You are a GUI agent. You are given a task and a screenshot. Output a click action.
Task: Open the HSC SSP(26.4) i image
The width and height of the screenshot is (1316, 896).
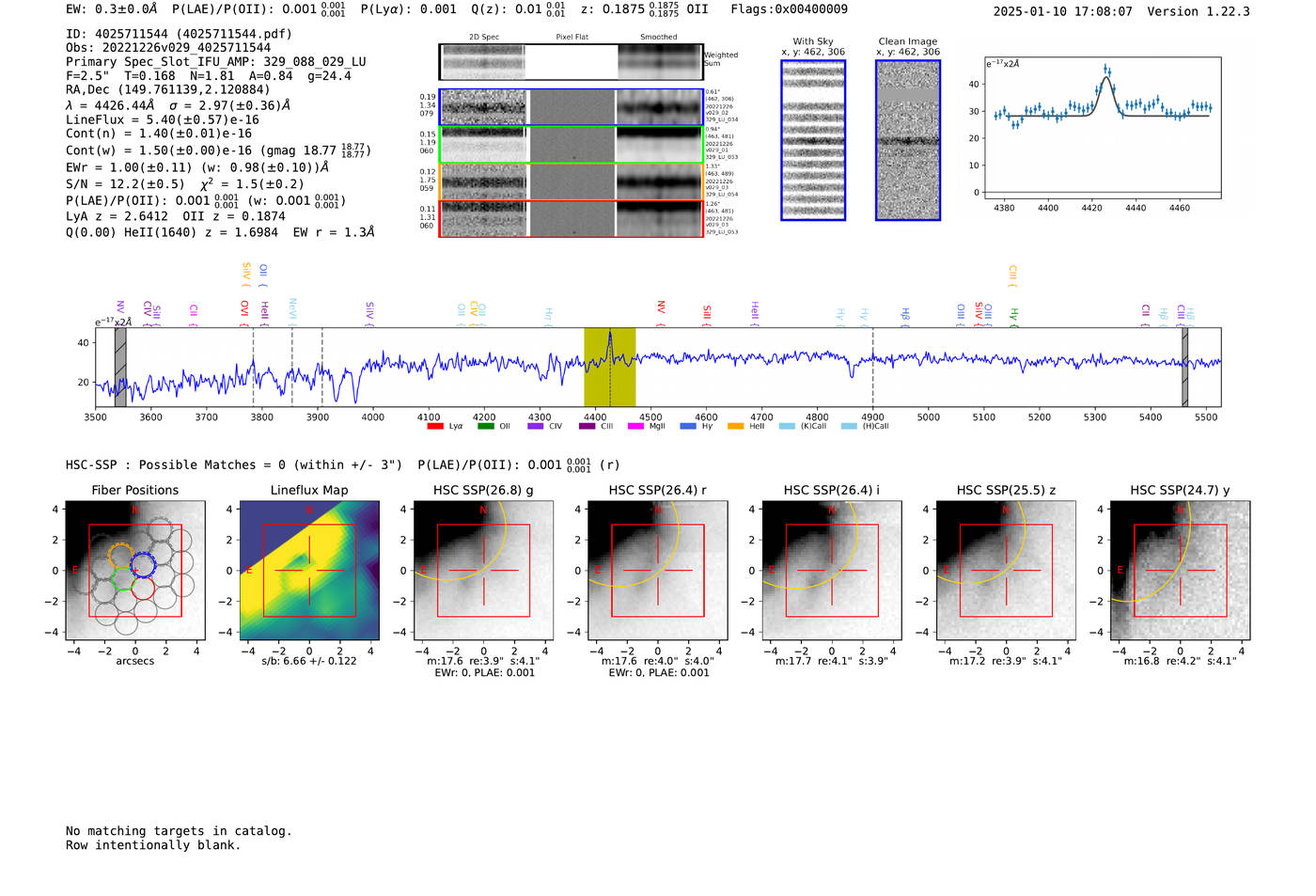pos(832,571)
